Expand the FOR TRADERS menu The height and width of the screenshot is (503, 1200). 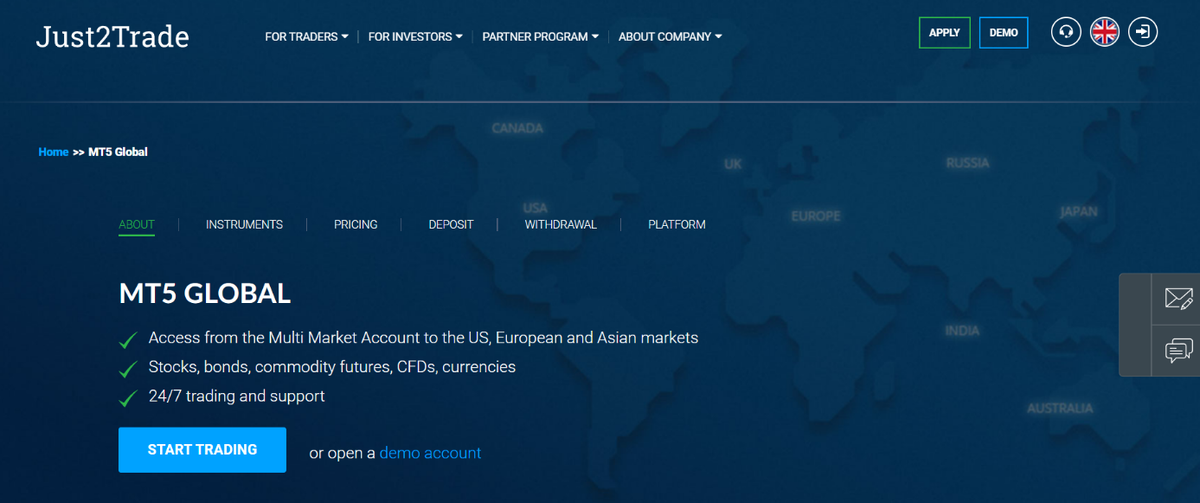[x=306, y=36]
